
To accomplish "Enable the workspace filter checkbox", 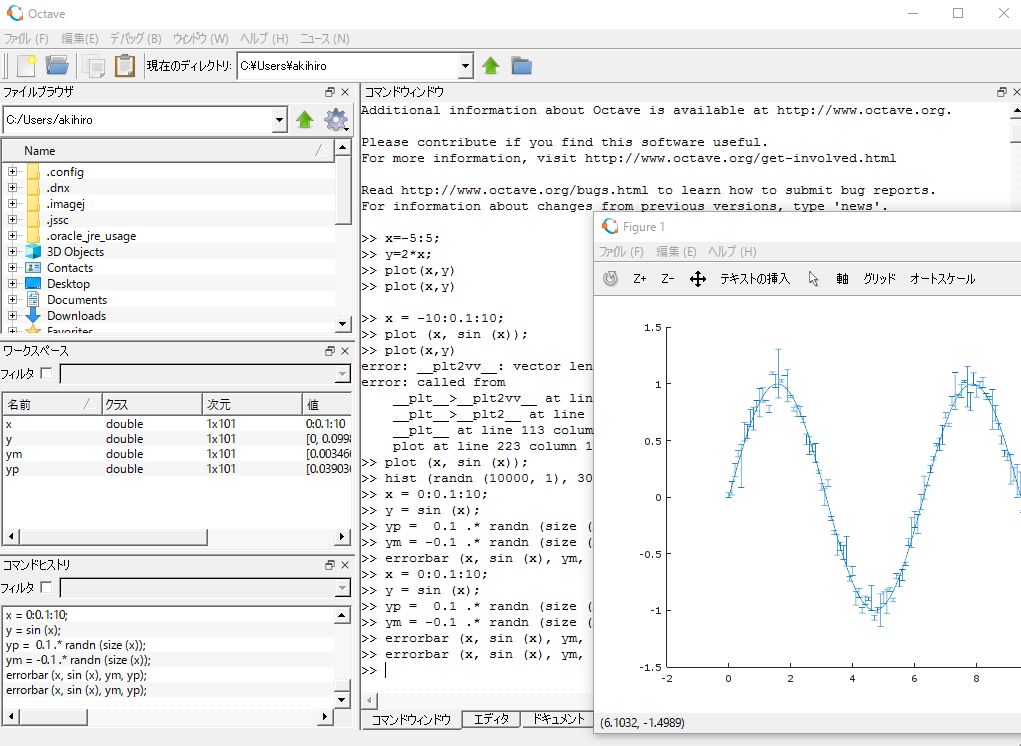I will (46, 374).
